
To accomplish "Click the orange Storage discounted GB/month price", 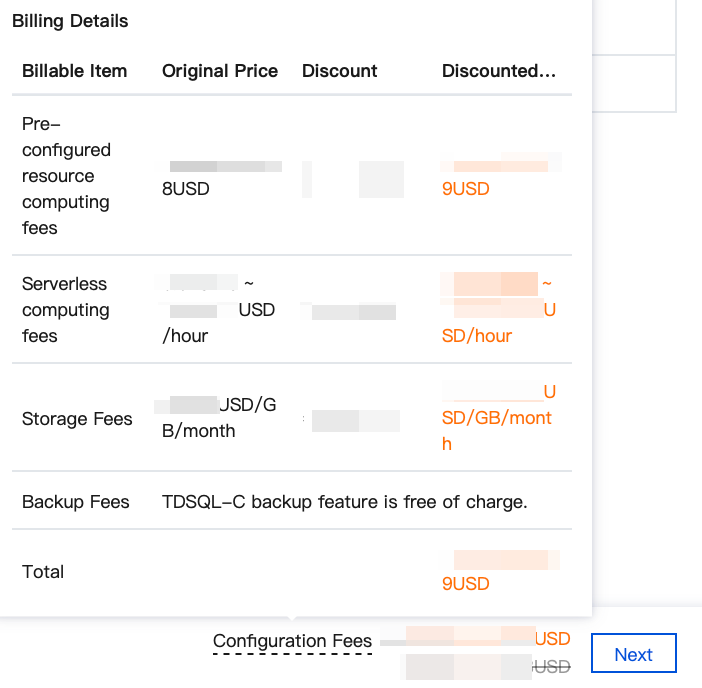I will [x=498, y=417].
